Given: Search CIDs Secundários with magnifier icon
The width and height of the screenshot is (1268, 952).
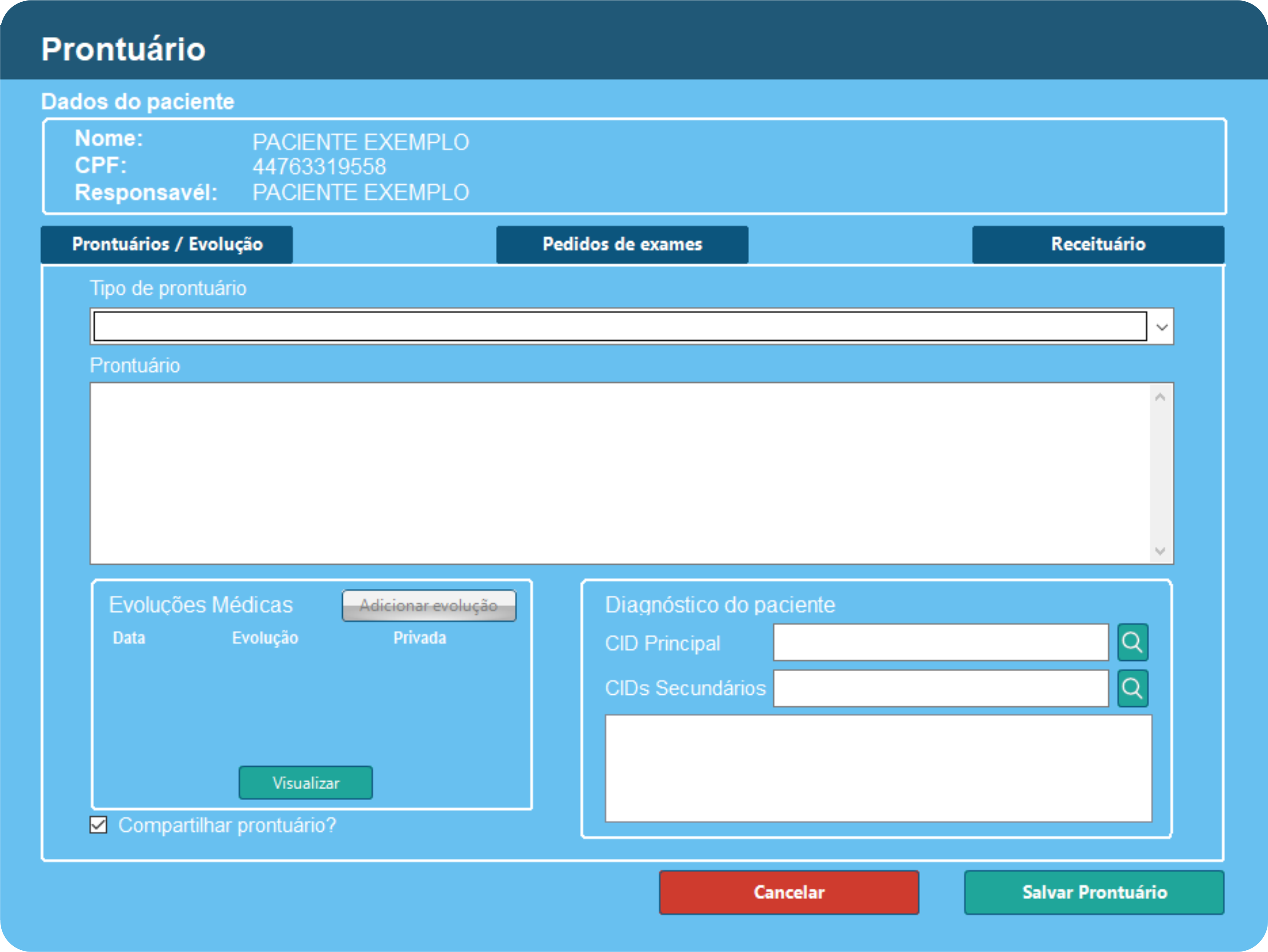Looking at the screenshot, I should click(x=1132, y=688).
